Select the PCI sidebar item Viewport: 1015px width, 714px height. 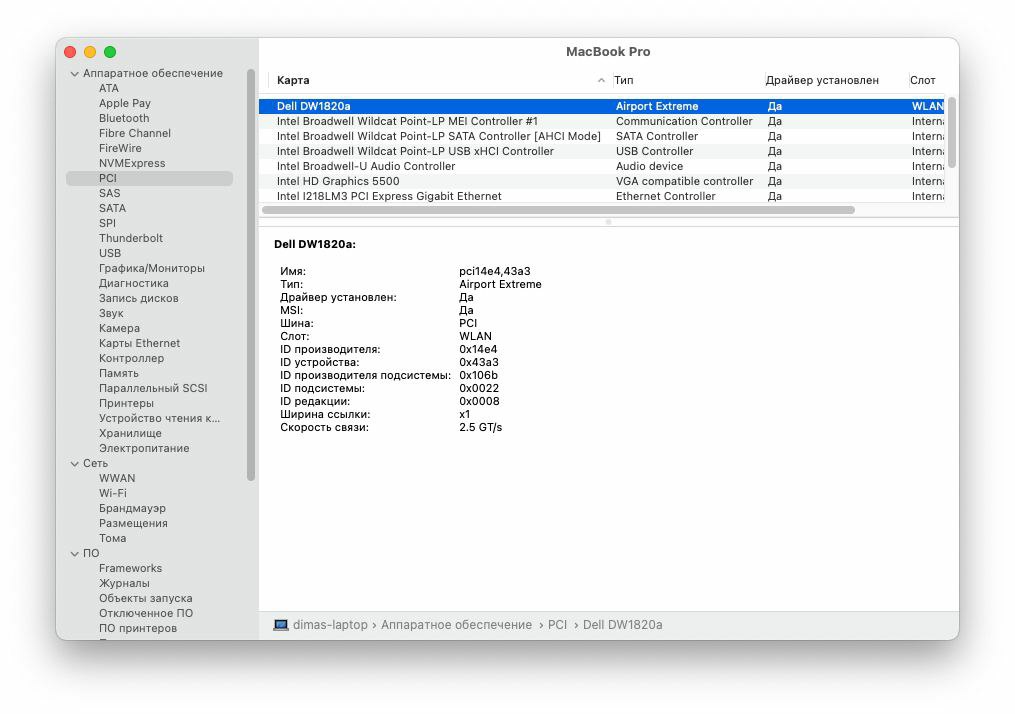150,178
